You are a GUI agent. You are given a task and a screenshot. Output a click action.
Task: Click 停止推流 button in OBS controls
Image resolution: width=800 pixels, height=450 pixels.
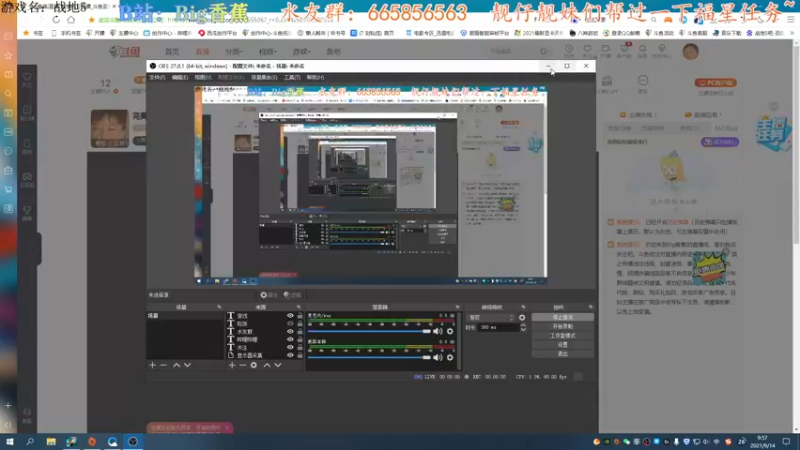pyautogui.click(x=562, y=317)
